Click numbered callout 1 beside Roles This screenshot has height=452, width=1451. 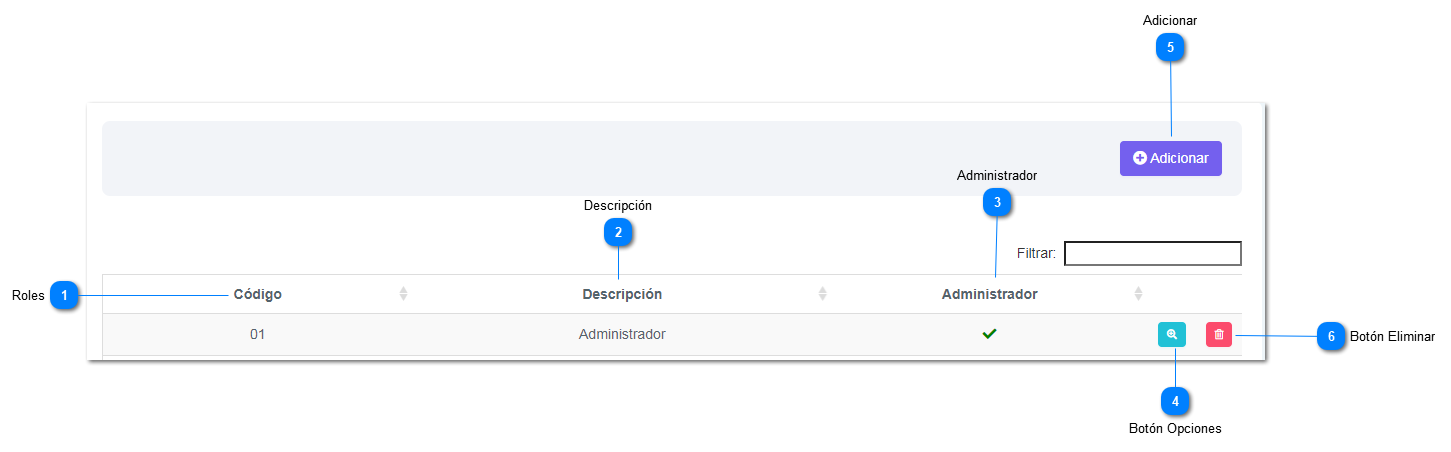click(x=65, y=296)
